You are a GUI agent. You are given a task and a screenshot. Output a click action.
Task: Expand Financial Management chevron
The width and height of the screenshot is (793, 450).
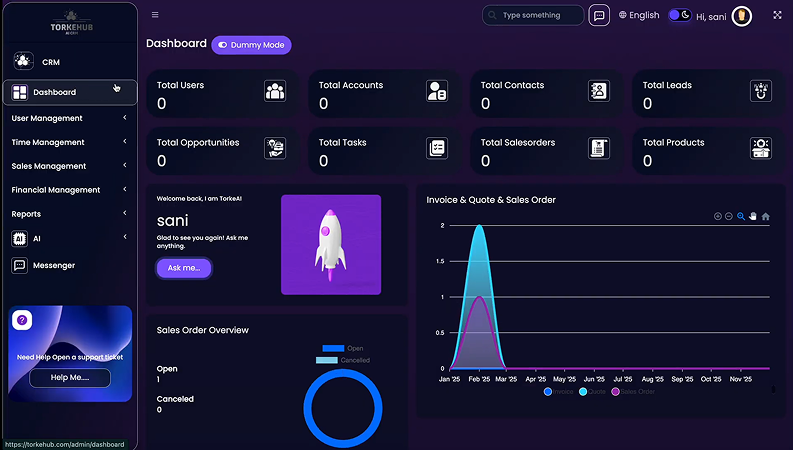124,189
